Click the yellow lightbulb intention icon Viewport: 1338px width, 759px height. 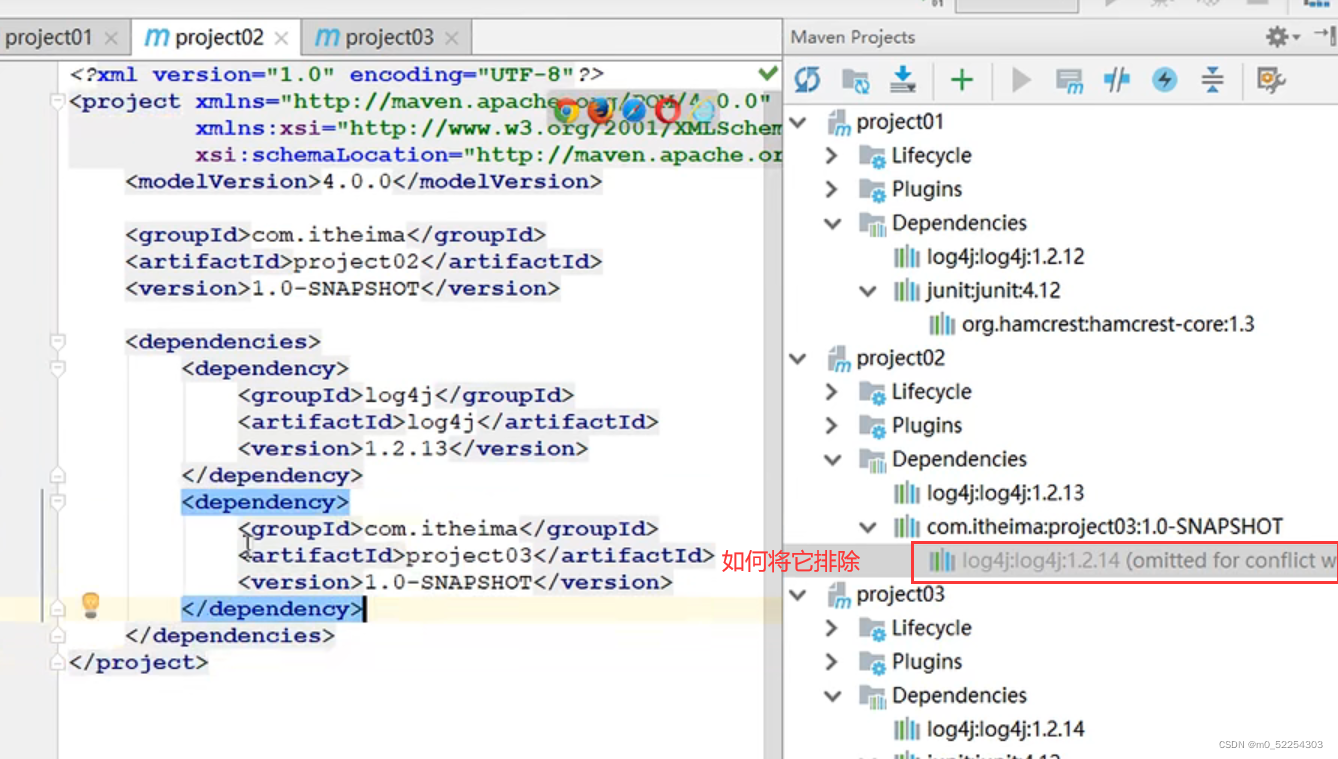pyautogui.click(x=91, y=604)
